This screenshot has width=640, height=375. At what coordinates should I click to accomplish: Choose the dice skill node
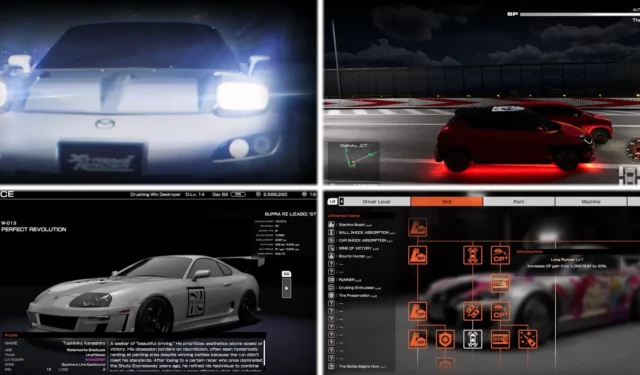(473, 311)
